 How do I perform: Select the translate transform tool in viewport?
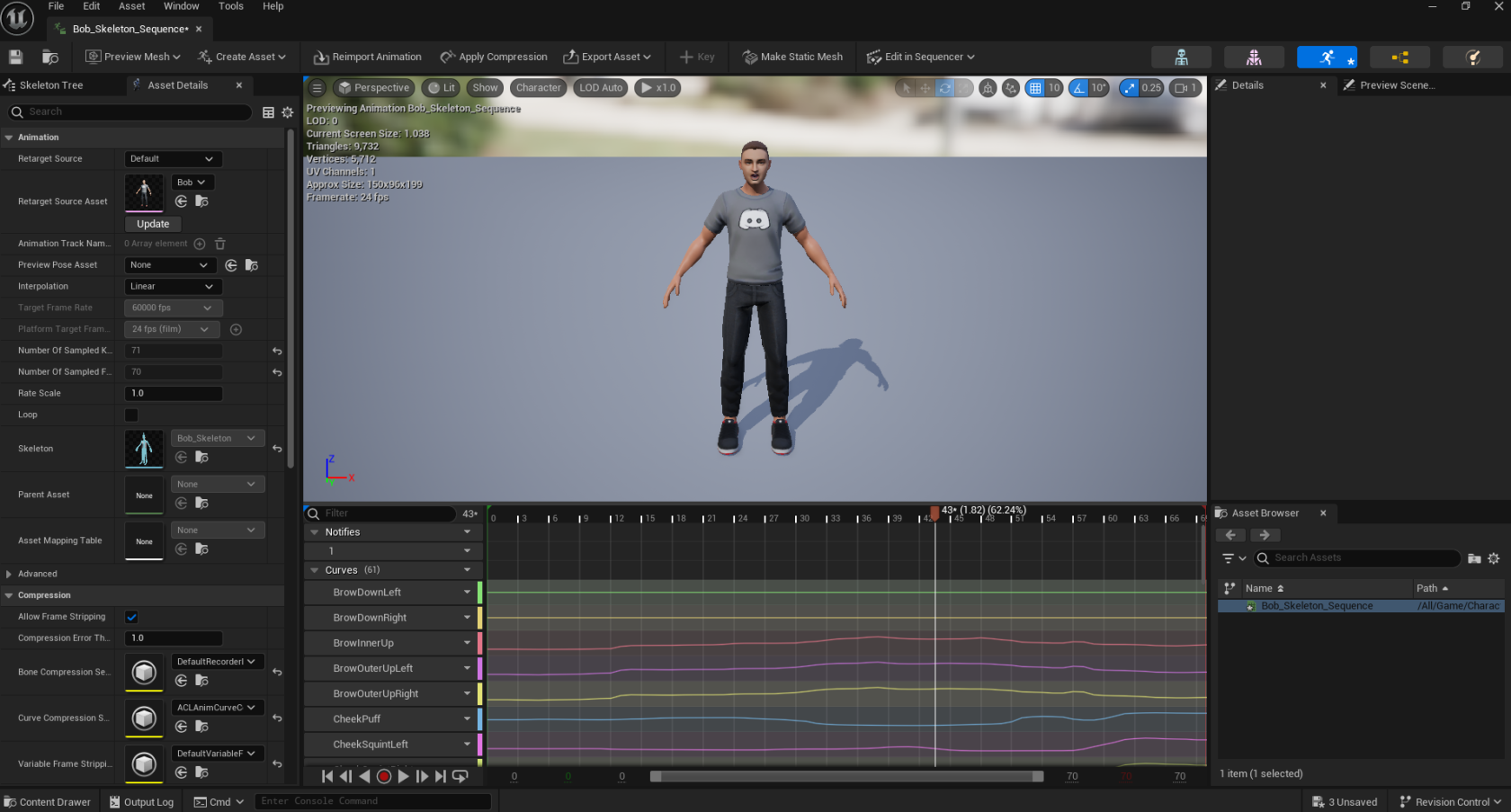[x=925, y=88]
